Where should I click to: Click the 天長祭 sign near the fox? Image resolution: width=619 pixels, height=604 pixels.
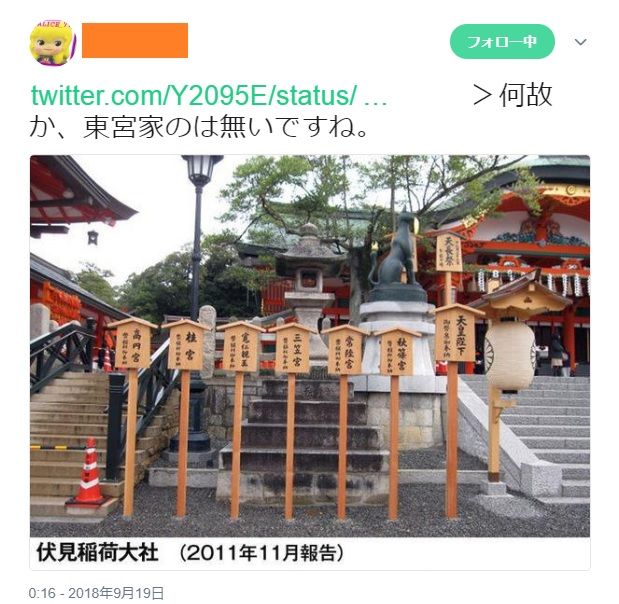coord(449,253)
